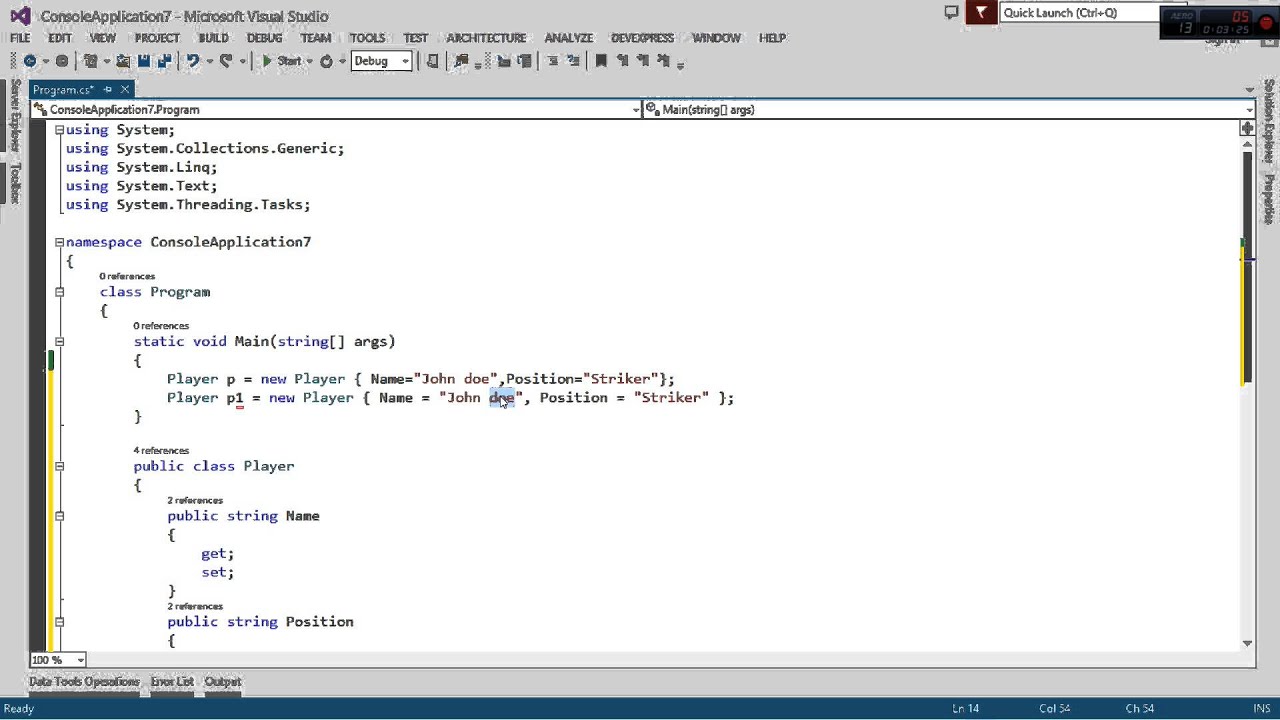Click the Ln 14 status bar entry
The image size is (1280, 720).
click(965, 708)
